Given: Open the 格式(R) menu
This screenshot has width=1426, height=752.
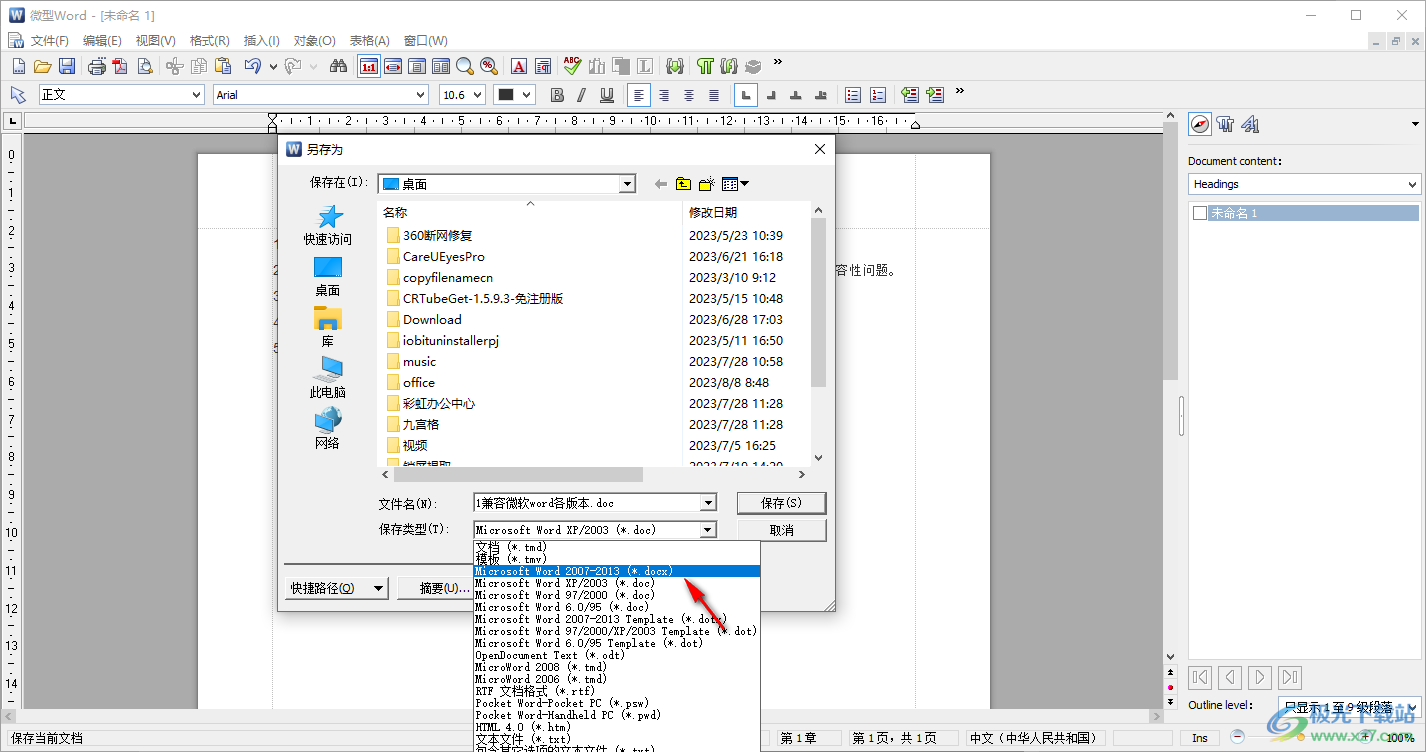Looking at the screenshot, I should [210, 40].
